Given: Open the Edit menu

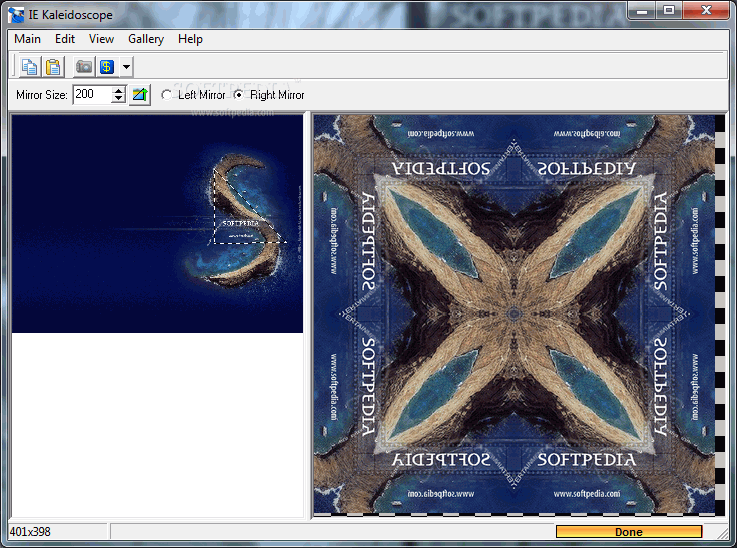Looking at the screenshot, I should point(65,39).
